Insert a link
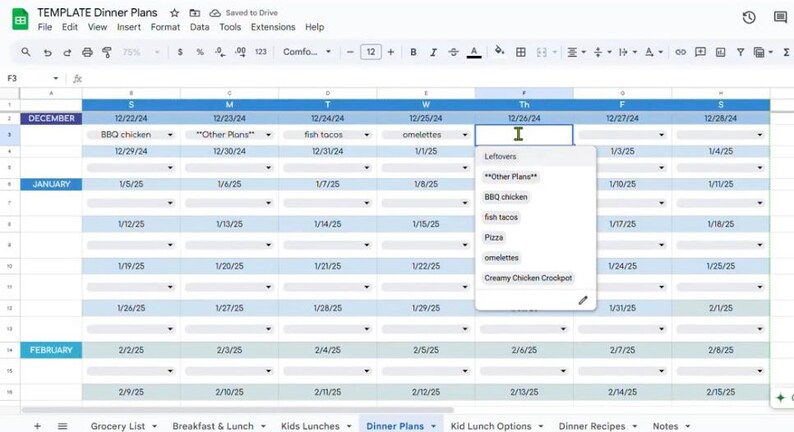 pos(681,52)
